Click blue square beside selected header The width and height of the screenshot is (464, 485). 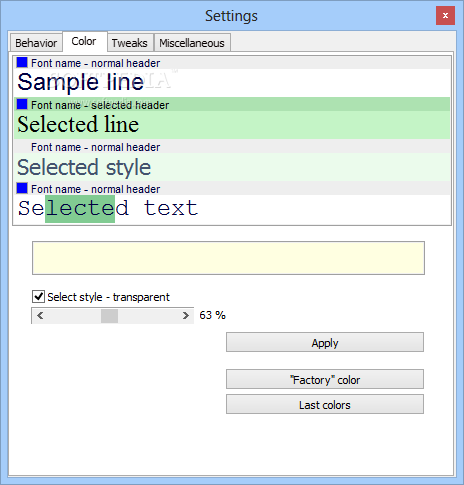[x=22, y=104]
